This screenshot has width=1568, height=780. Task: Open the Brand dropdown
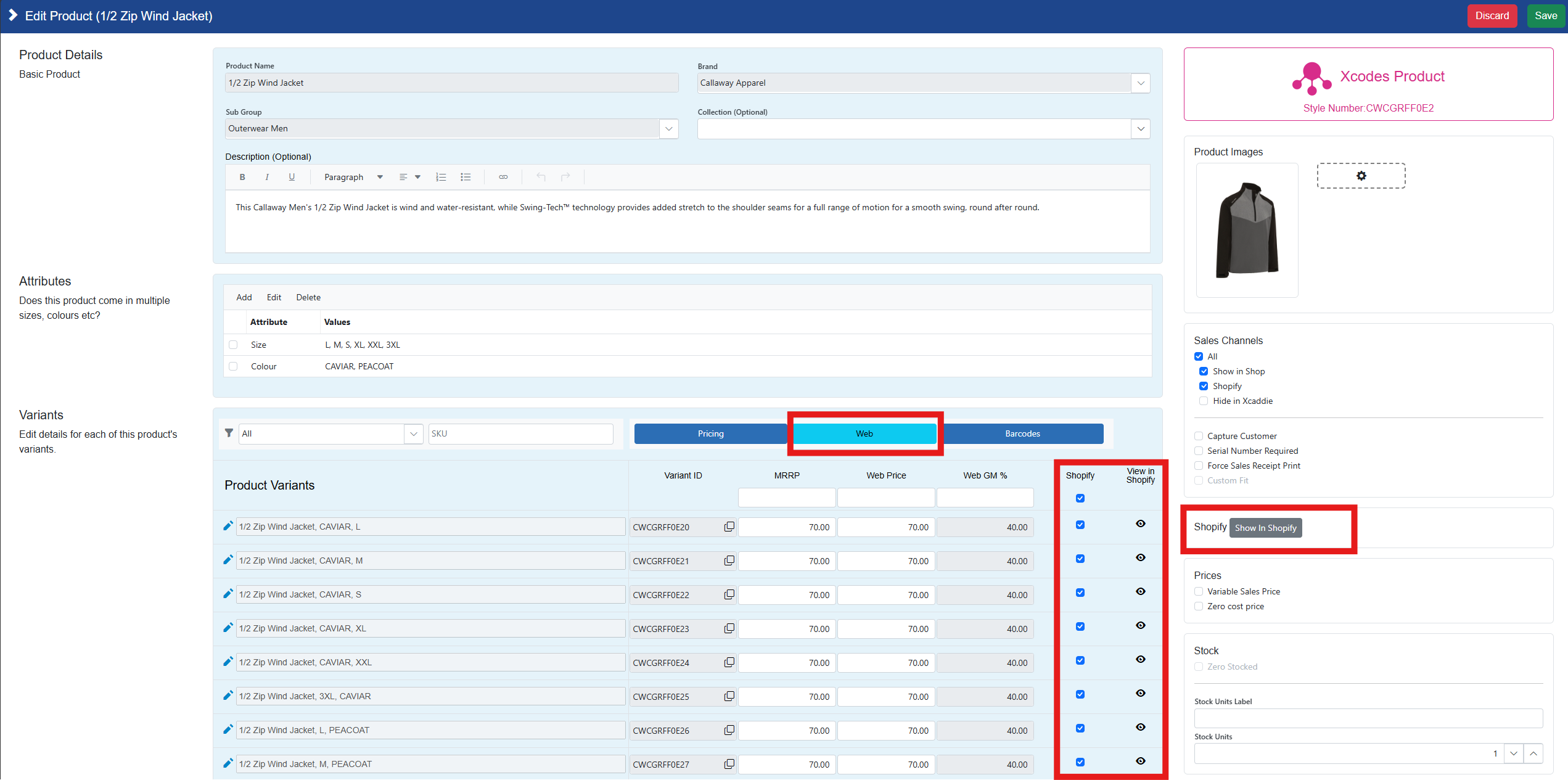tap(1140, 83)
